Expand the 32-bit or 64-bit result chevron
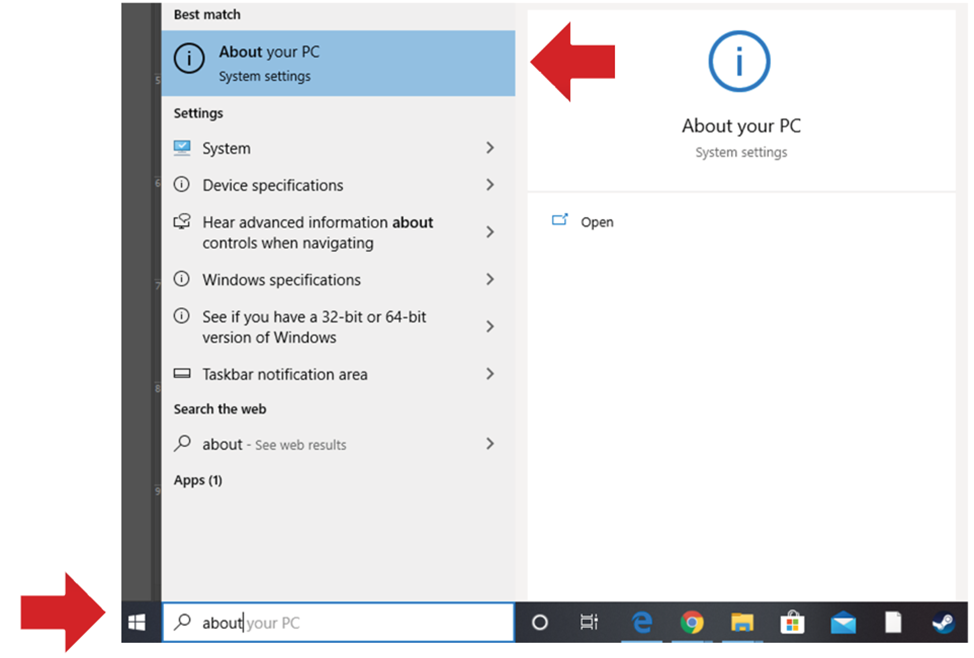Image resolution: width=974 pixels, height=658 pixels. pos(490,326)
